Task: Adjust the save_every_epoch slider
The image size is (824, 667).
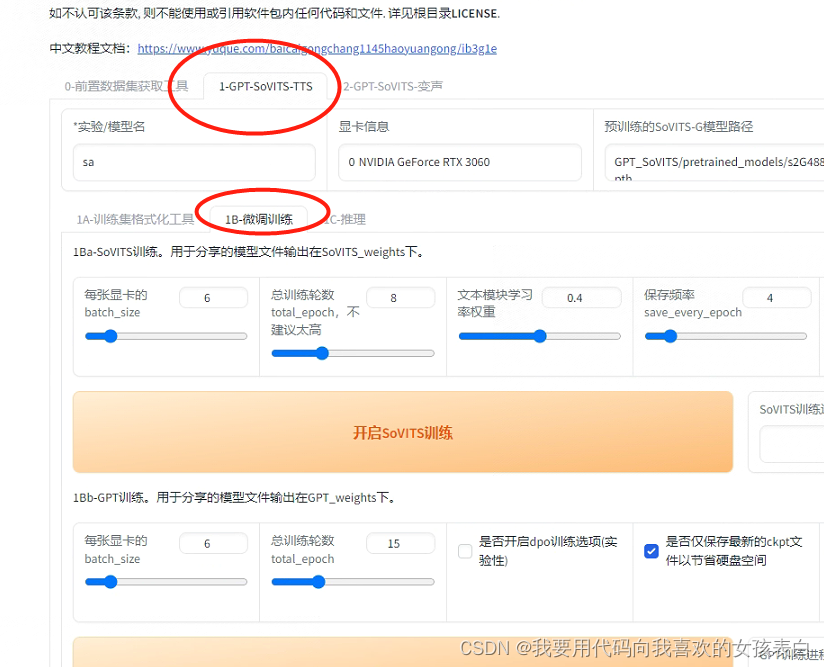Action: (726, 336)
